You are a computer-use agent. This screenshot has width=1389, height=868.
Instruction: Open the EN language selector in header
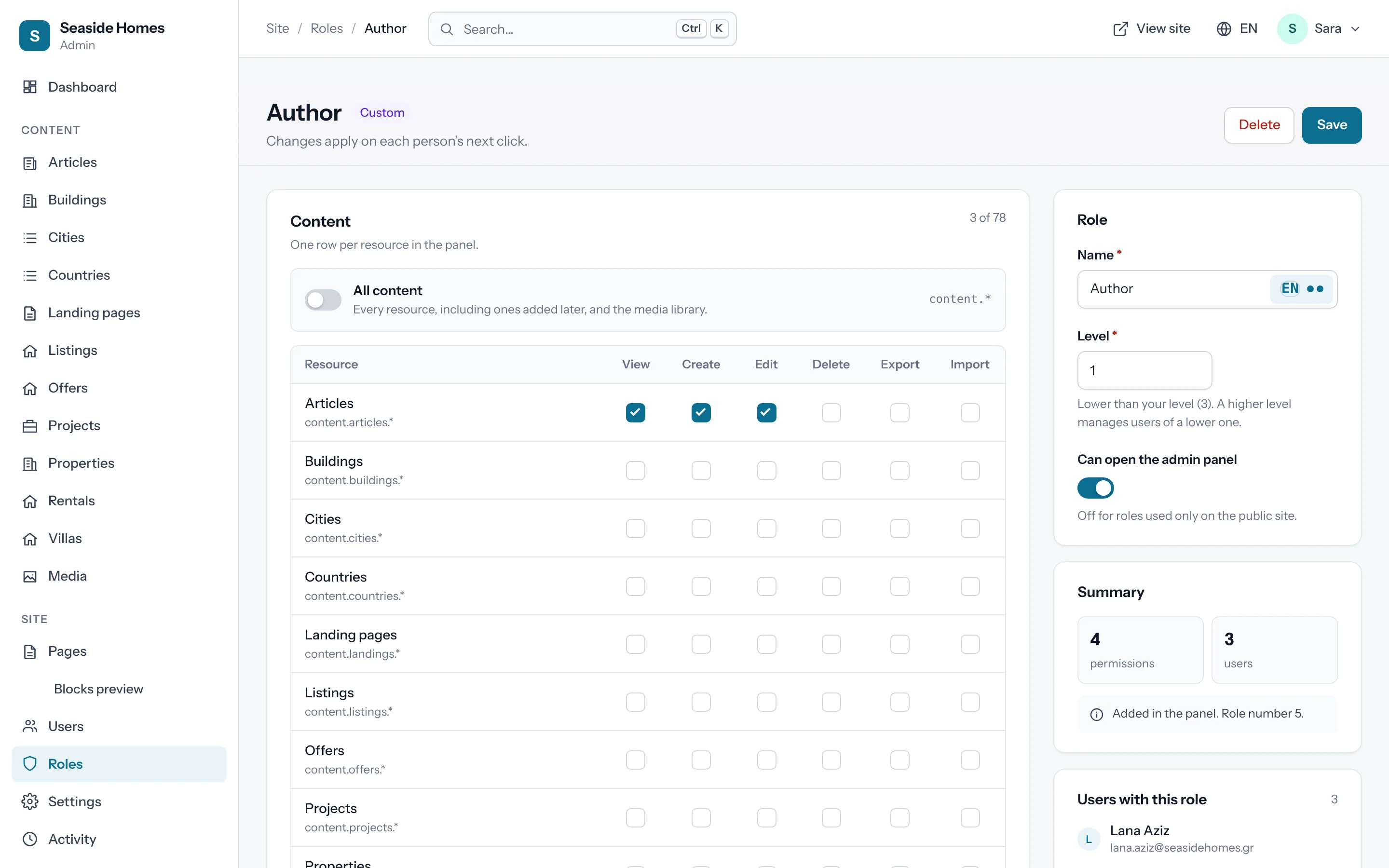tap(1237, 29)
